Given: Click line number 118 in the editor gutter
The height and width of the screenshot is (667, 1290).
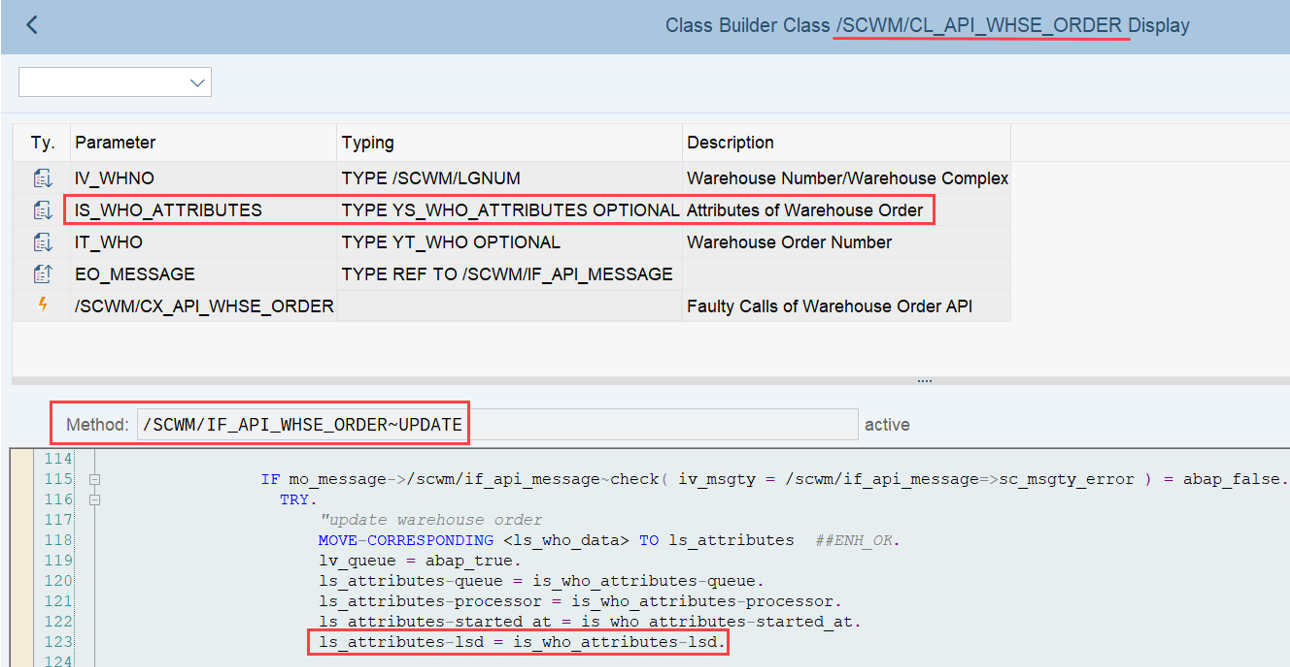Looking at the screenshot, I should pos(59,540).
